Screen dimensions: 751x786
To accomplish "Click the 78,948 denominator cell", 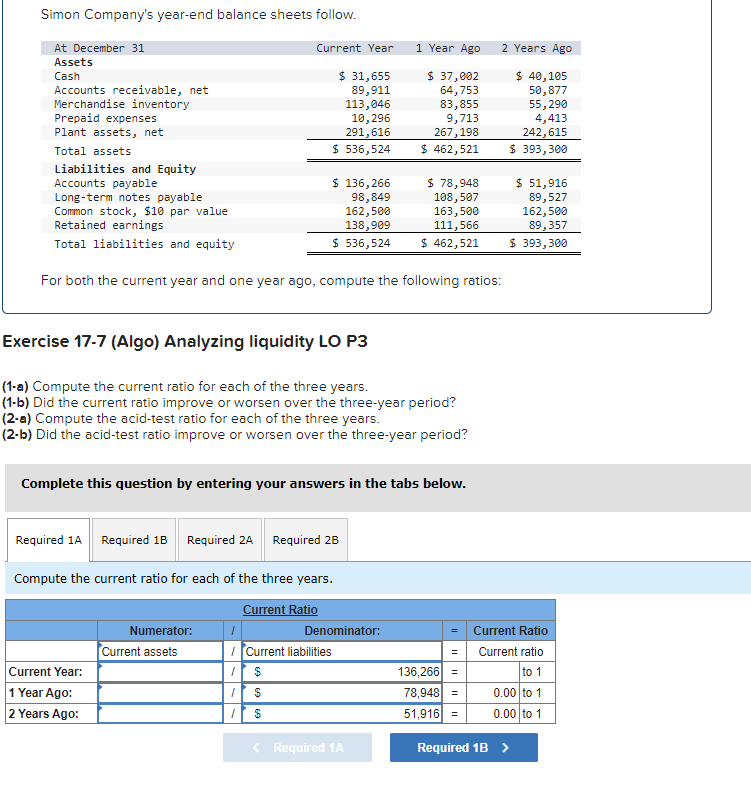I will pos(342,693).
